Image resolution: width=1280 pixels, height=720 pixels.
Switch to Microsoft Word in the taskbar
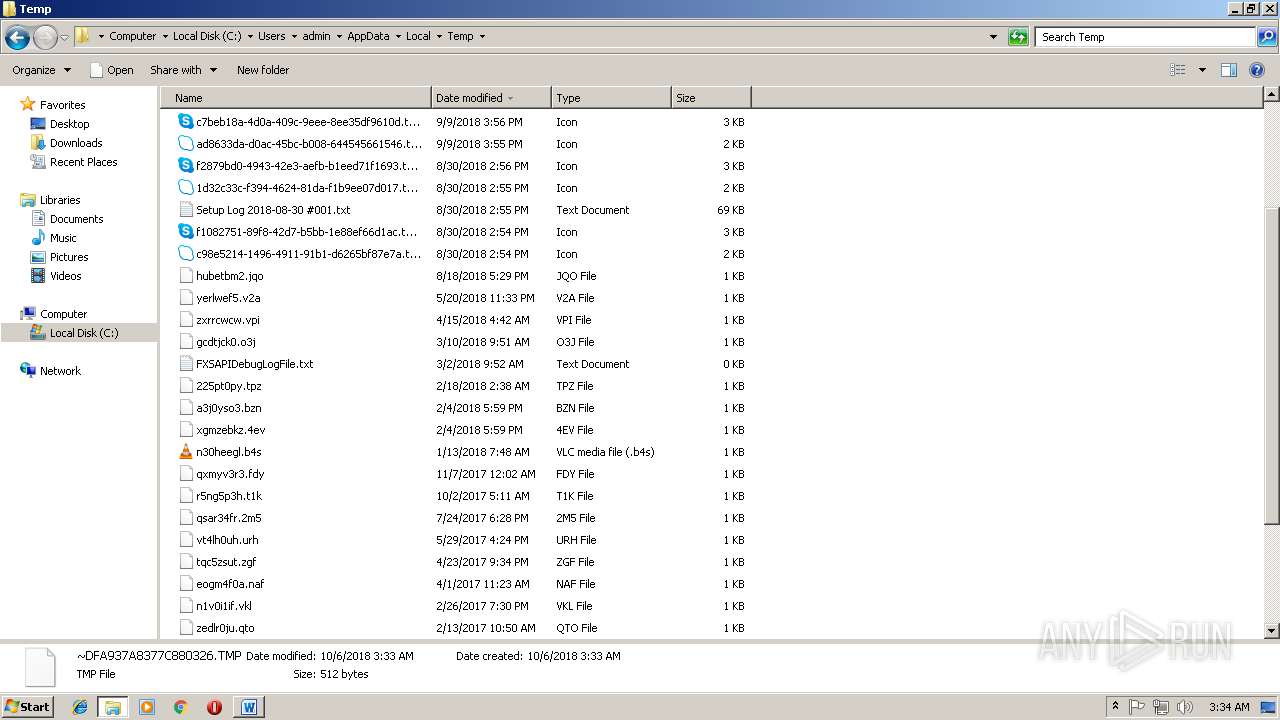[x=249, y=706]
